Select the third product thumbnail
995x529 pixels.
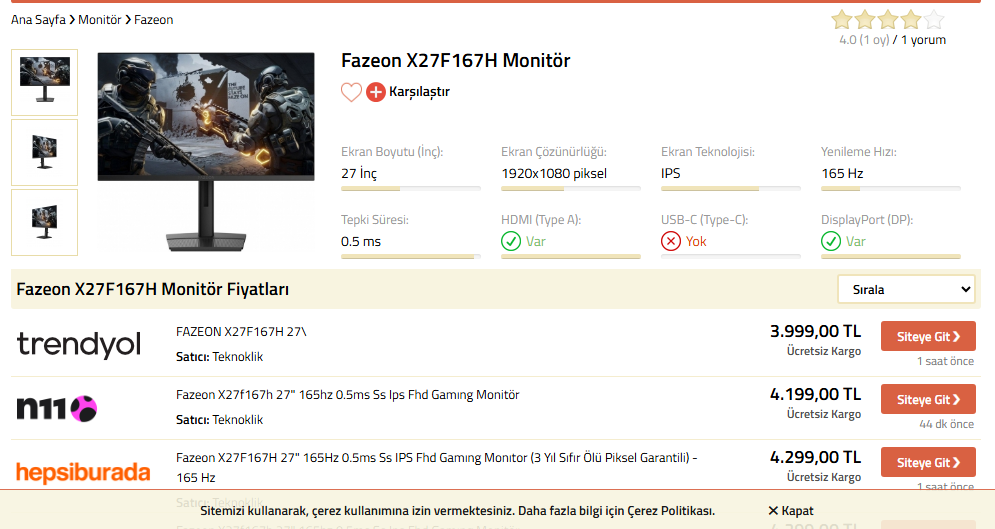(x=44, y=222)
